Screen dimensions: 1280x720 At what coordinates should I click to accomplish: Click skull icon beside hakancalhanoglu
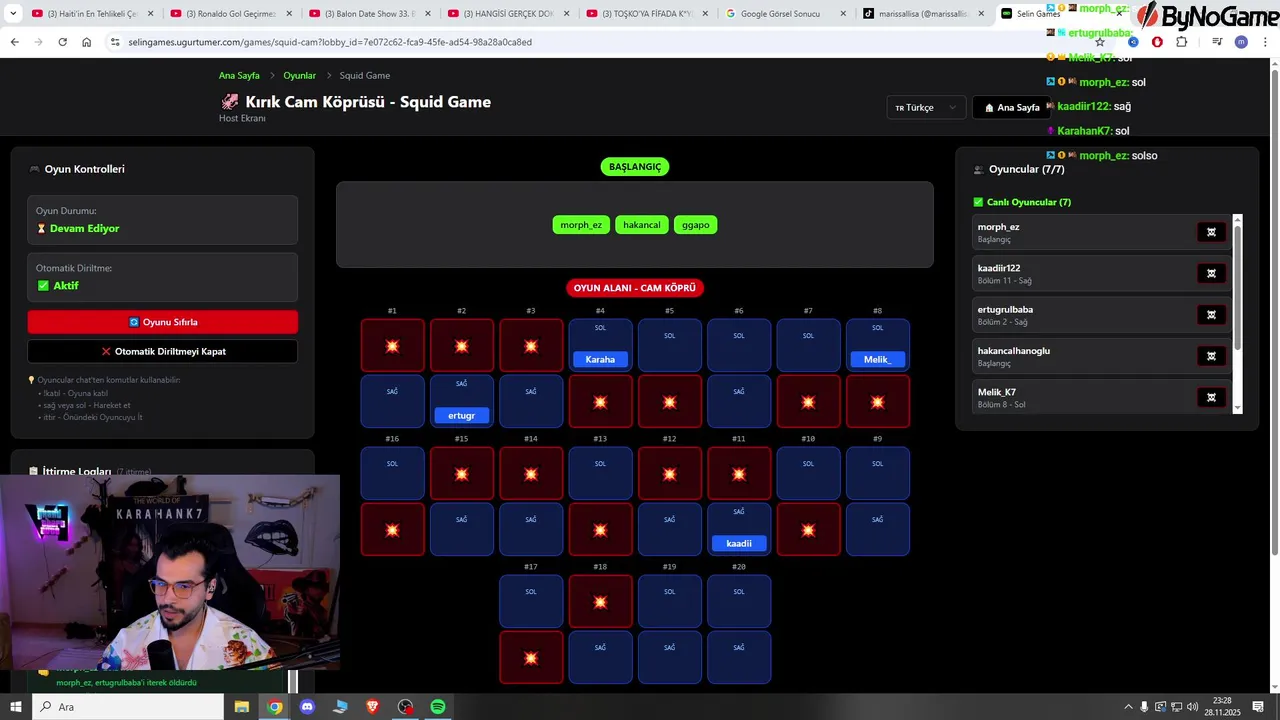[x=1211, y=356]
